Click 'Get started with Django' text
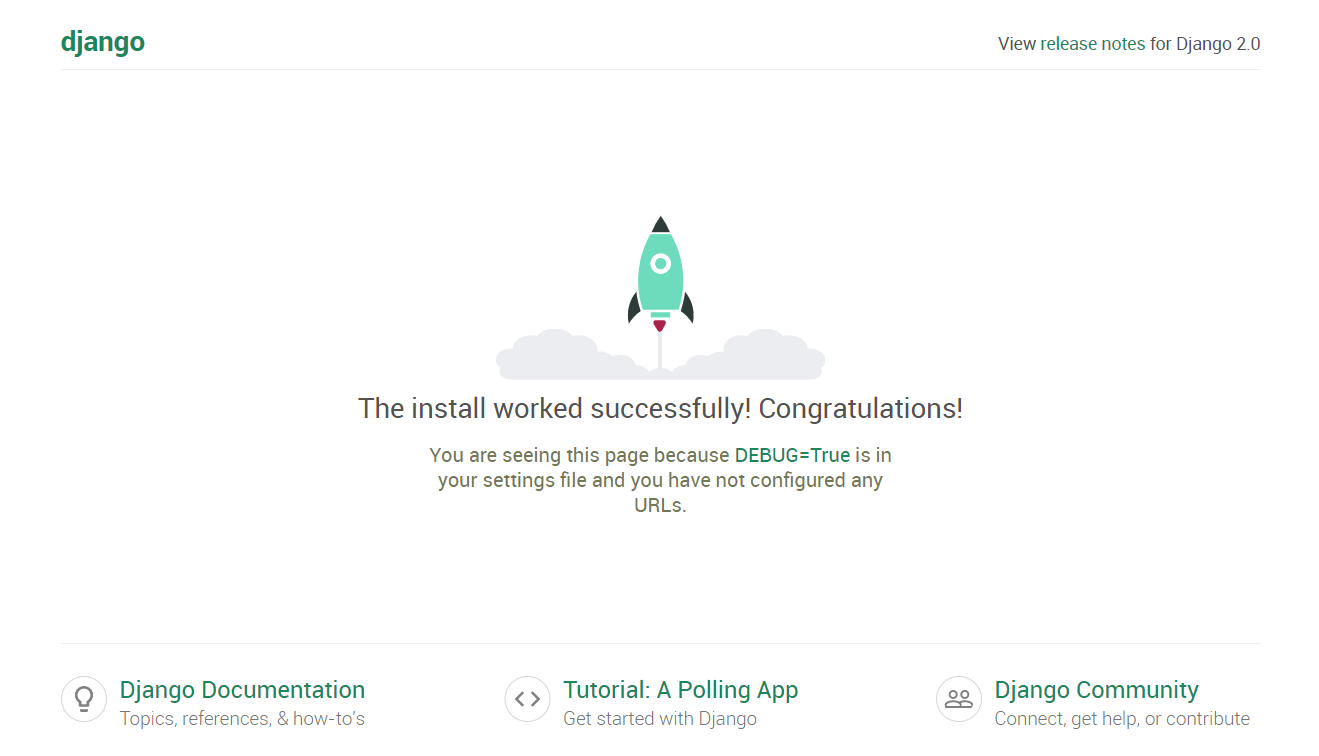The image size is (1319, 756). point(660,719)
